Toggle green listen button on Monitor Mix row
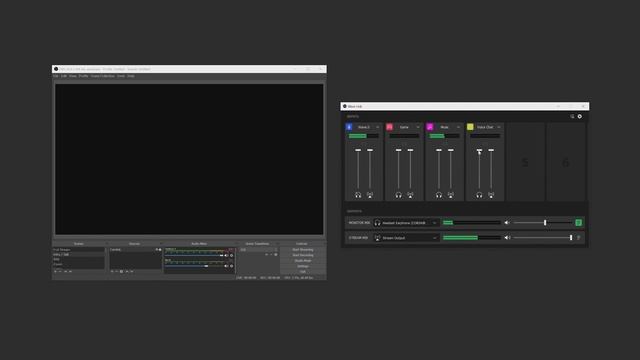Screen dimensions: 640x360 pyautogui.click(x=578, y=222)
